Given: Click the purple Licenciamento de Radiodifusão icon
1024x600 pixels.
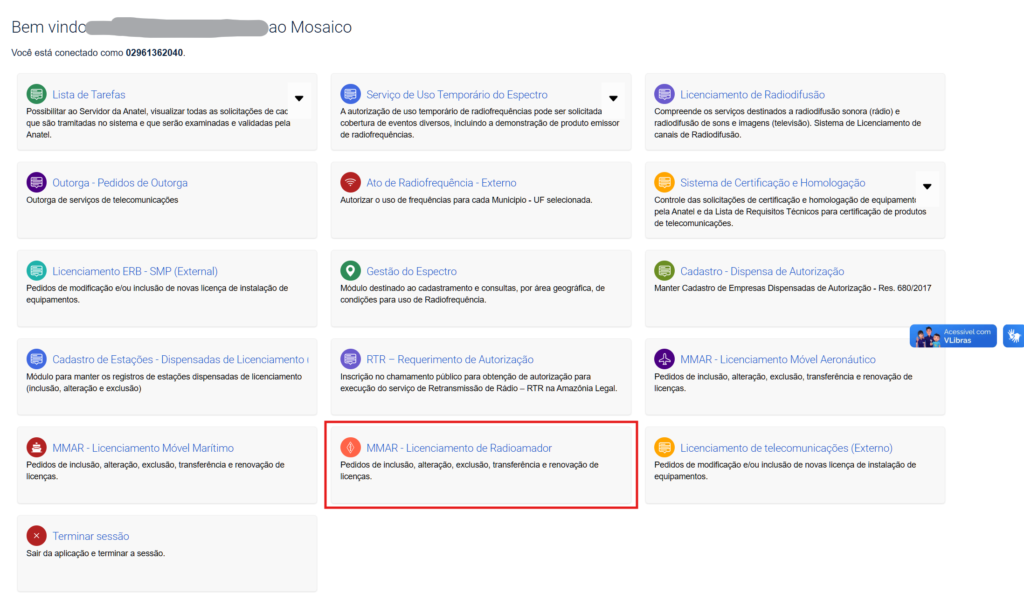Looking at the screenshot, I should [x=664, y=94].
